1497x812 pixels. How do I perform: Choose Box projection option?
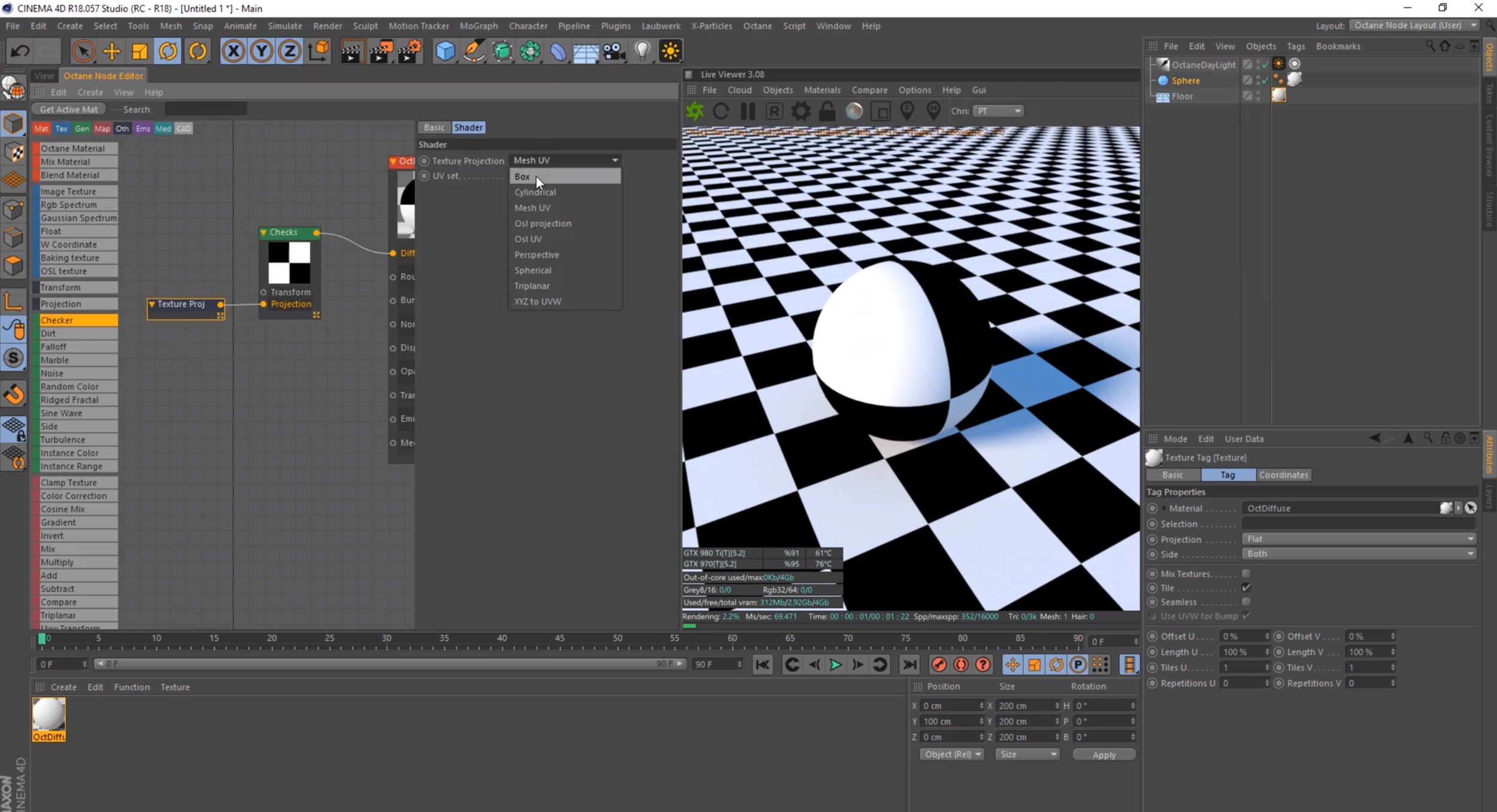(x=565, y=177)
